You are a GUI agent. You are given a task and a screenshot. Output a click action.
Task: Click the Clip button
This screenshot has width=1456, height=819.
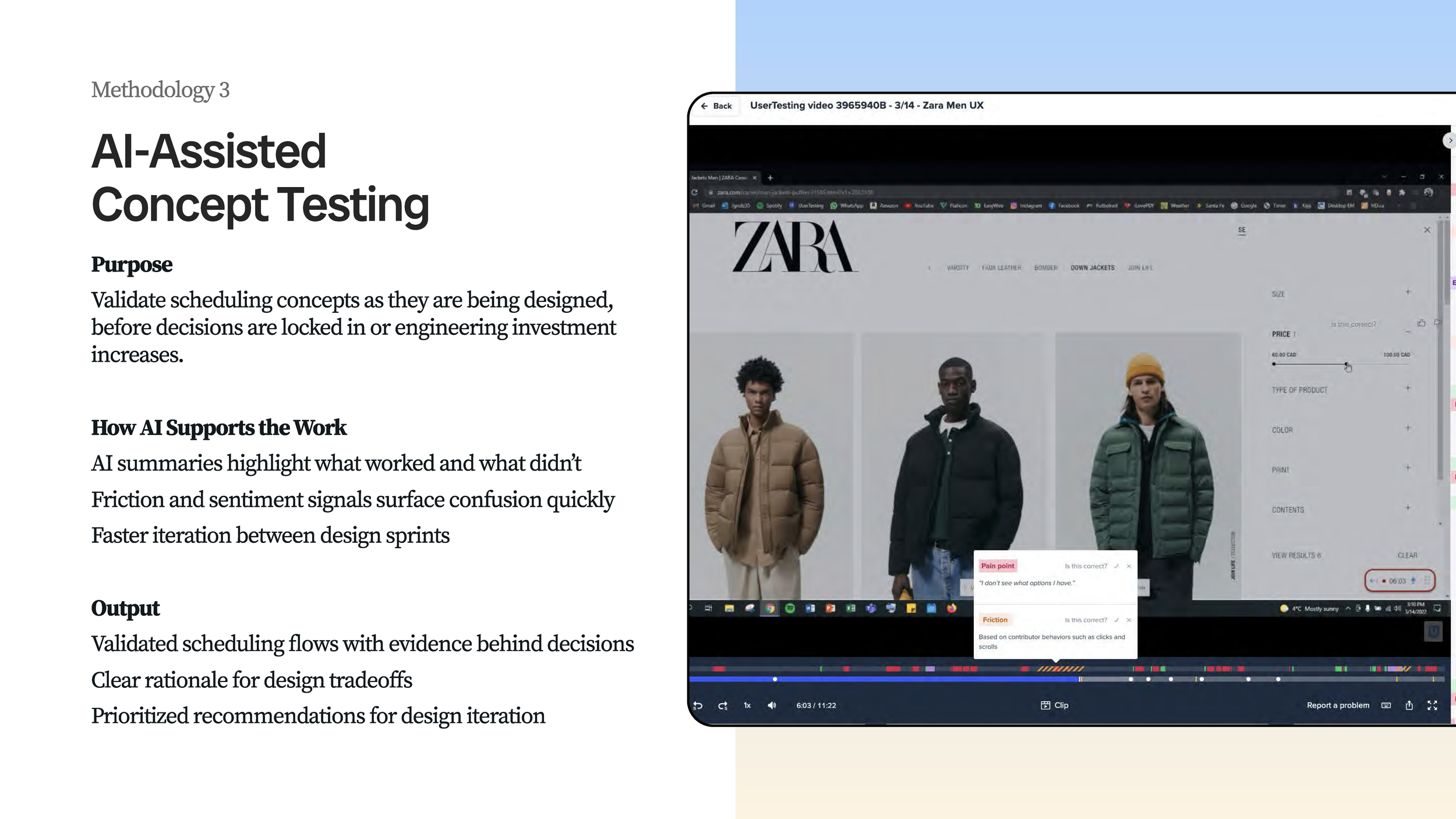pos(1055,705)
